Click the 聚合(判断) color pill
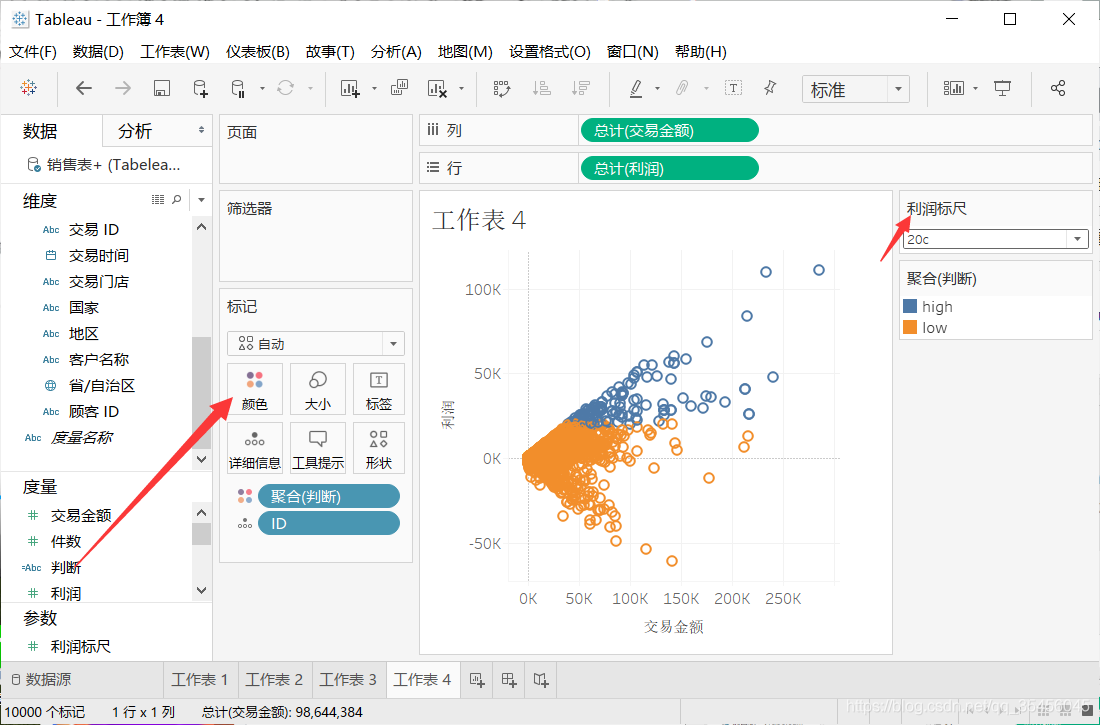This screenshot has height=725, width=1100. pyautogui.click(x=329, y=497)
